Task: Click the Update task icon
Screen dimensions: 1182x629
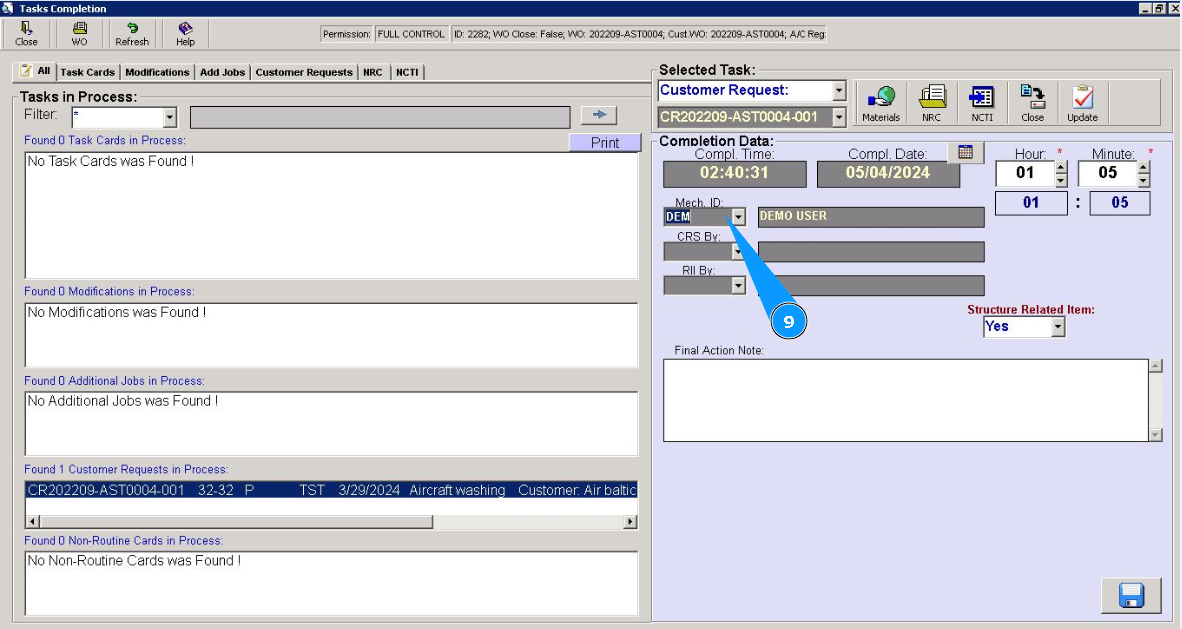Action: coord(1082,103)
